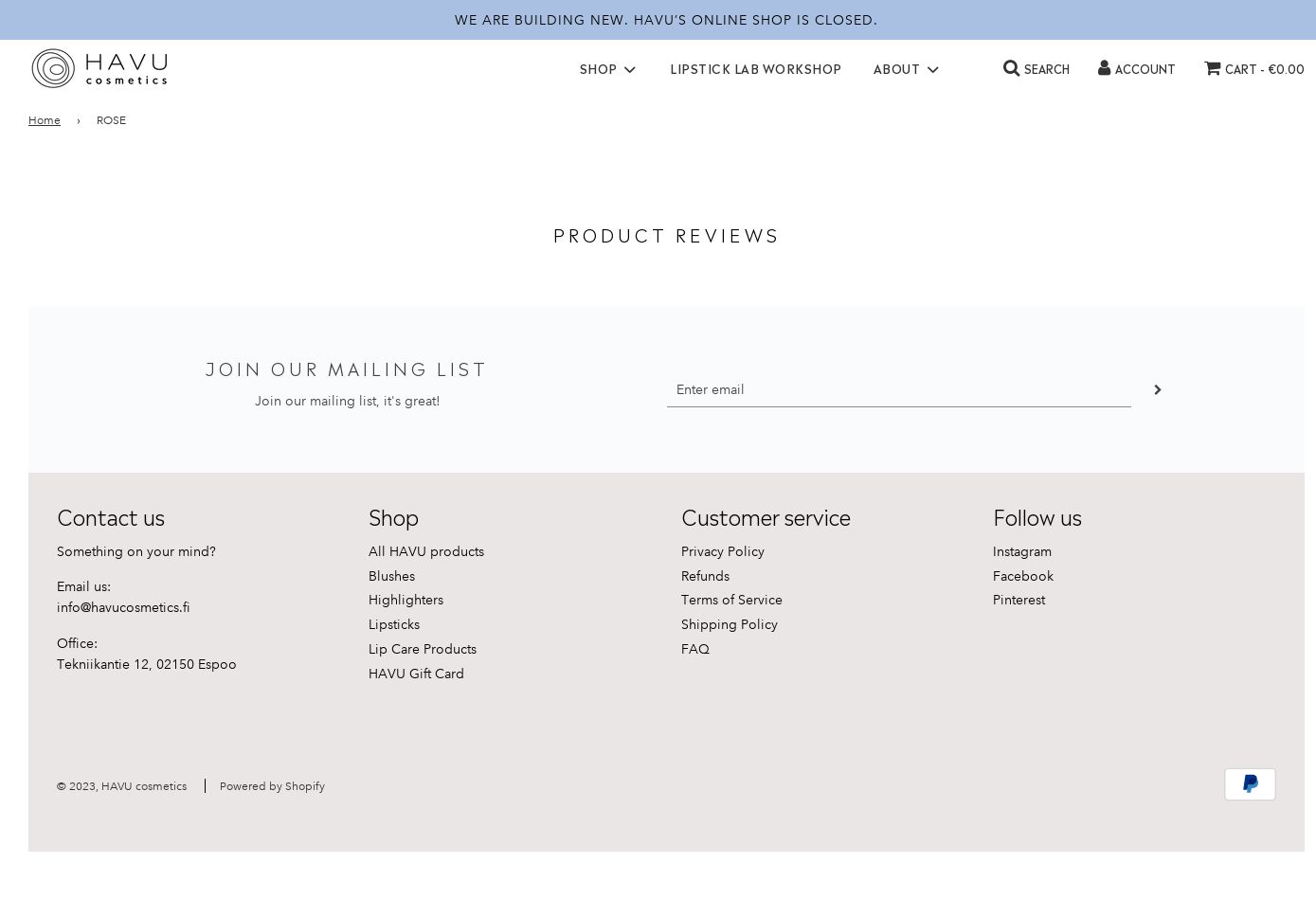Click Powered by Shopify link

point(272,786)
